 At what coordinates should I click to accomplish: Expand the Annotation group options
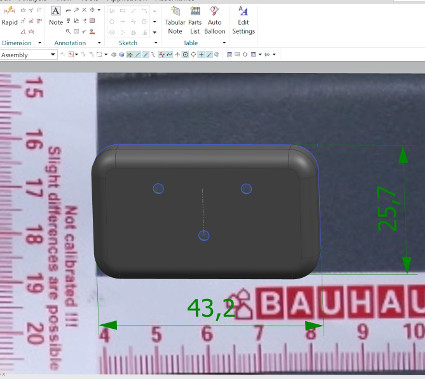tap(99, 43)
